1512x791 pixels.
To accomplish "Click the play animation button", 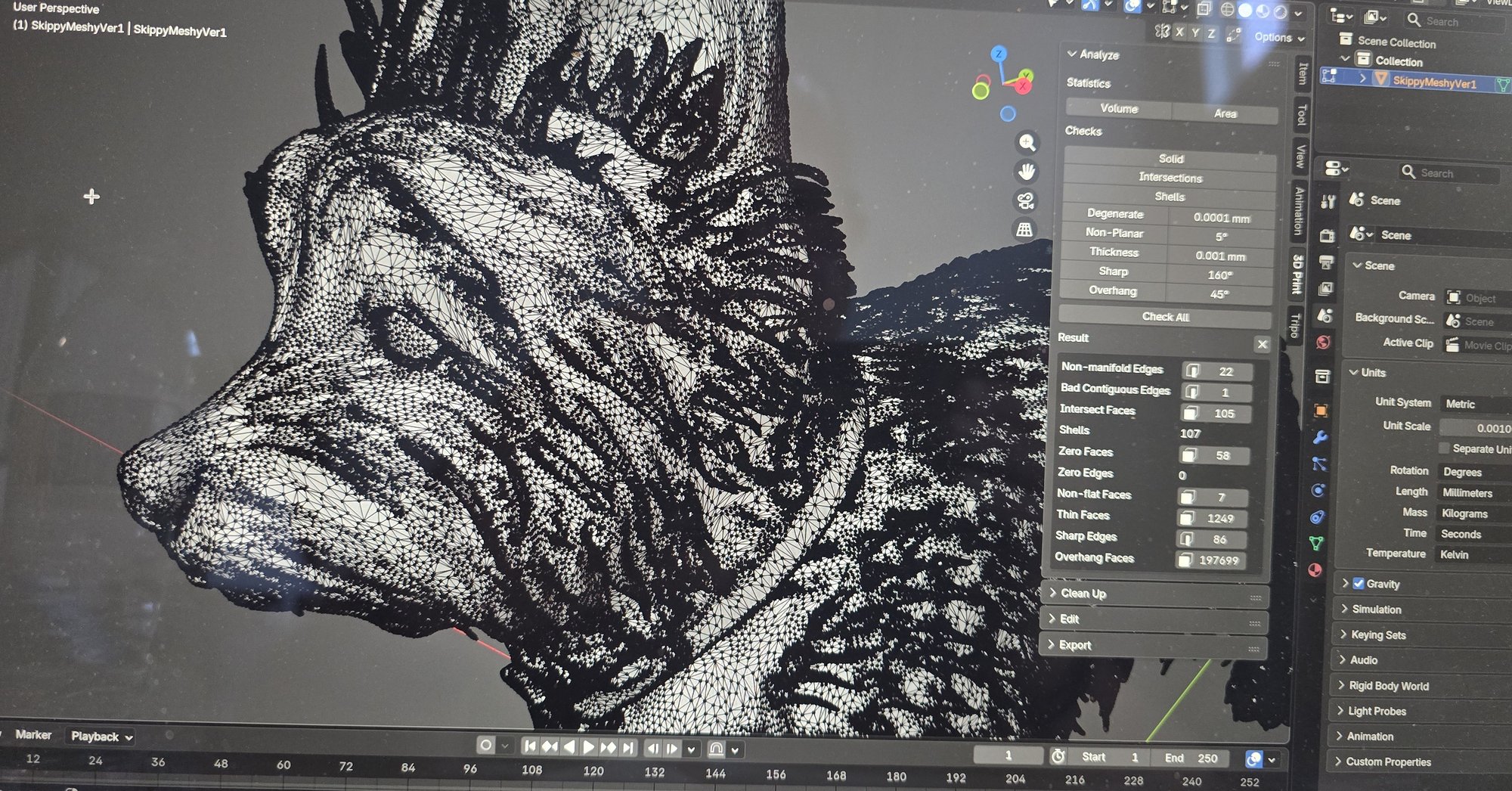I will tap(588, 748).
